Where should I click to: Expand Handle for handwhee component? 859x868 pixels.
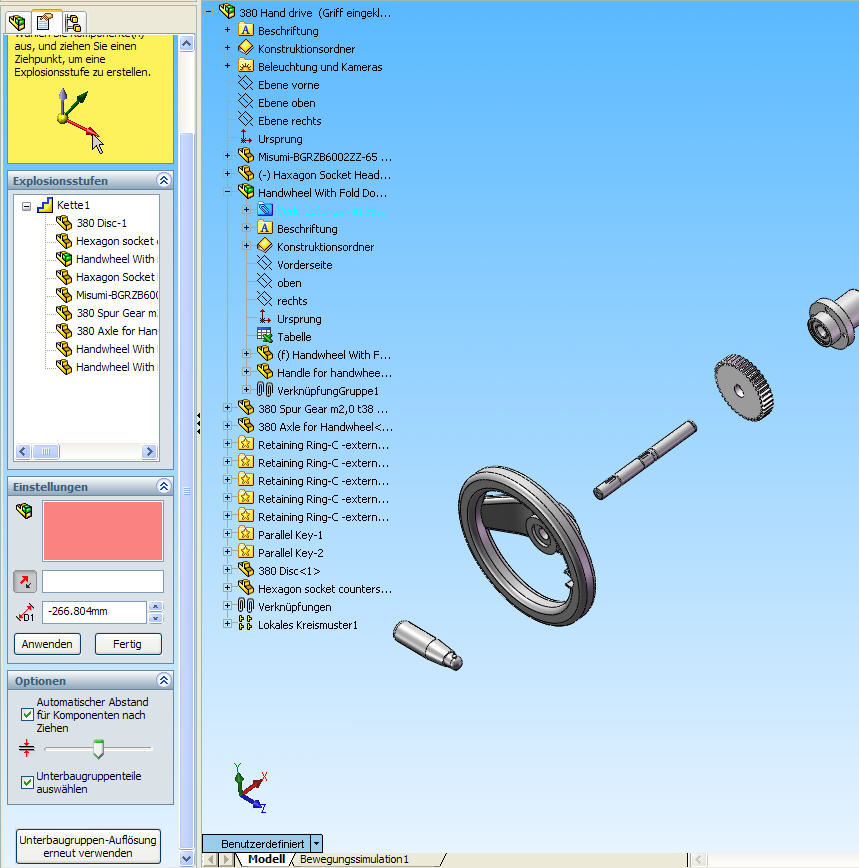(x=246, y=372)
